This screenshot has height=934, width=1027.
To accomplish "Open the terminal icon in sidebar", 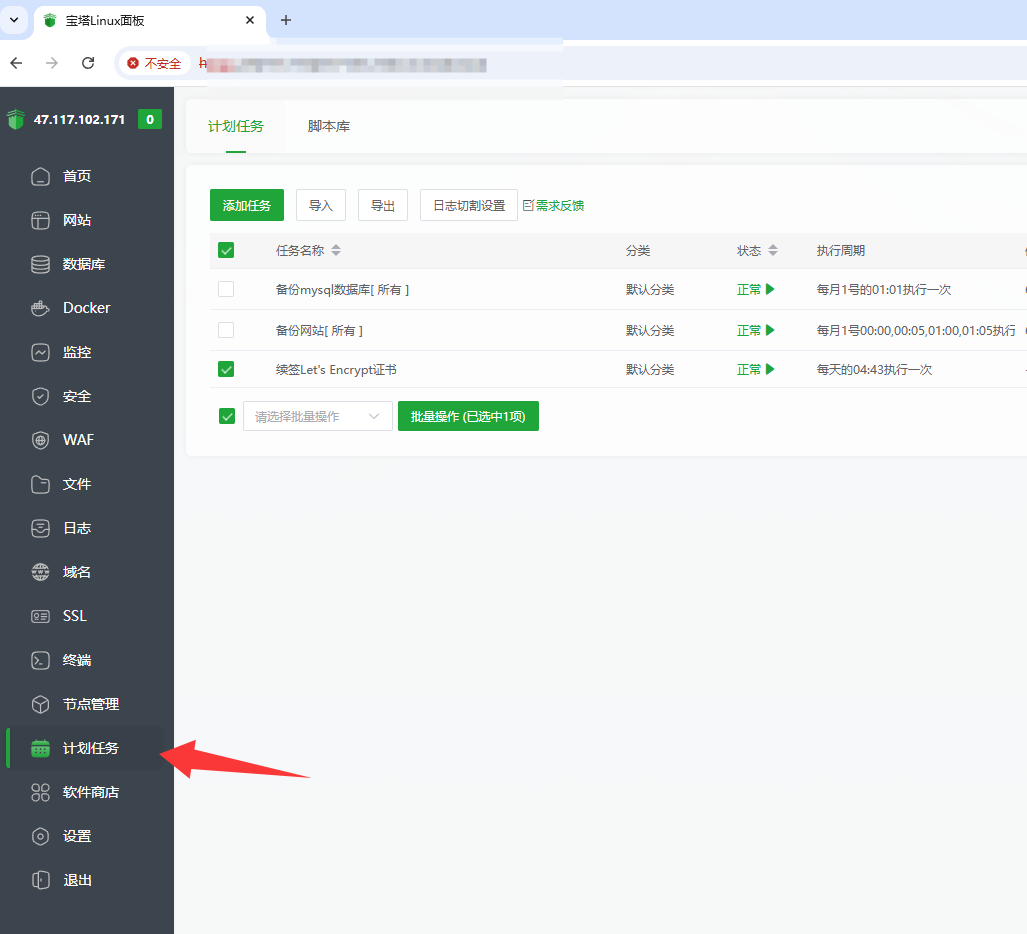I will pos(40,660).
